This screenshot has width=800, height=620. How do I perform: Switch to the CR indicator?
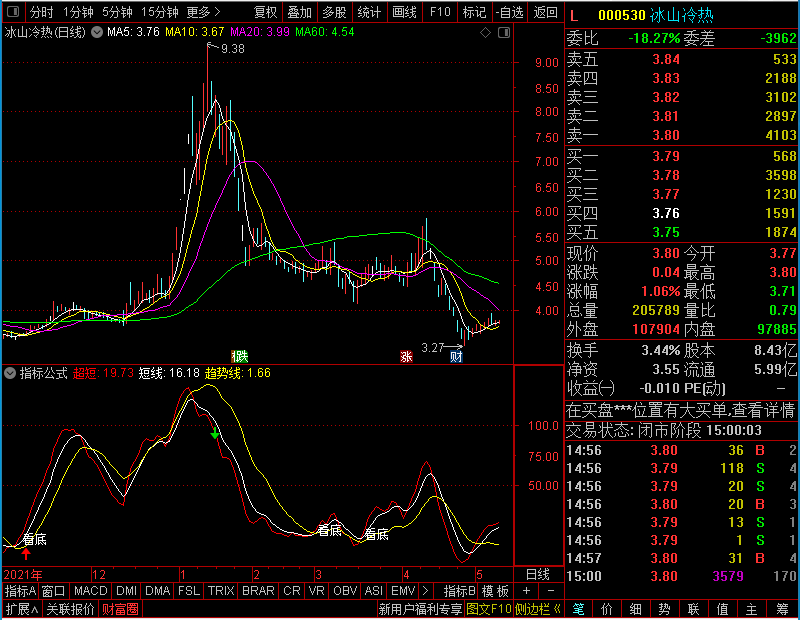292,591
